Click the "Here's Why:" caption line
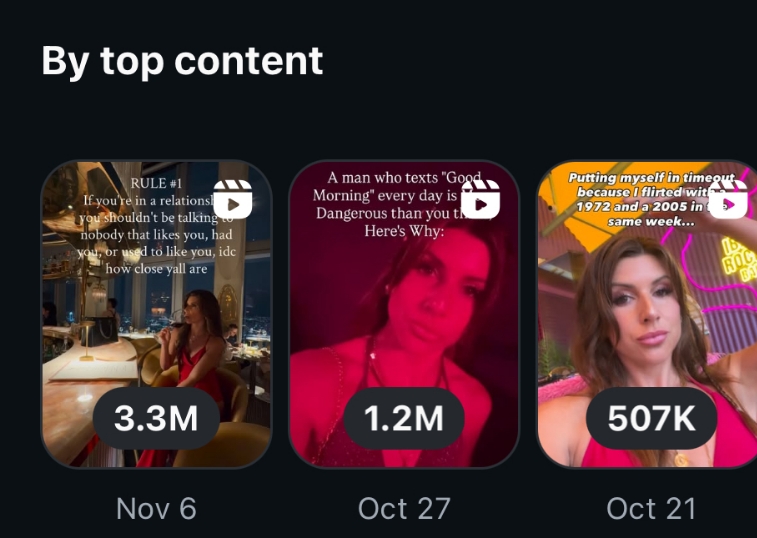 (x=404, y=231)
